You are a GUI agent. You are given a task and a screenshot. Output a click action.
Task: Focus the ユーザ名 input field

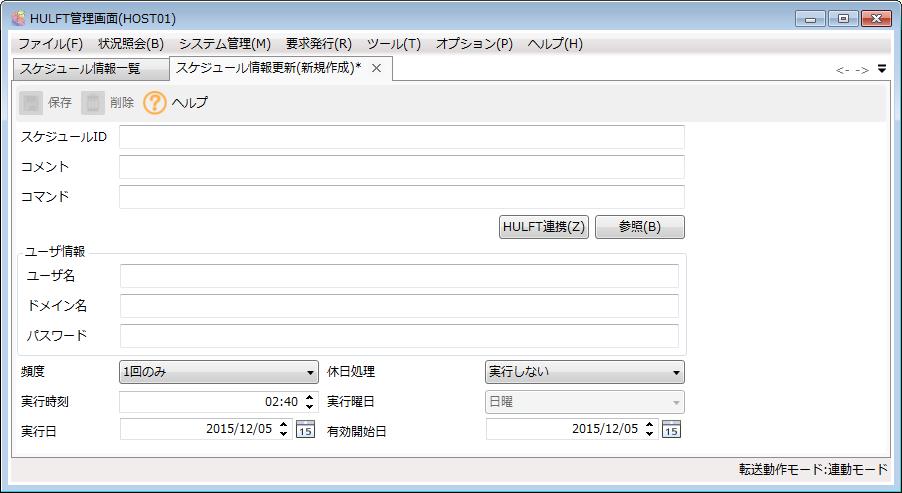(x=399, y=276)
